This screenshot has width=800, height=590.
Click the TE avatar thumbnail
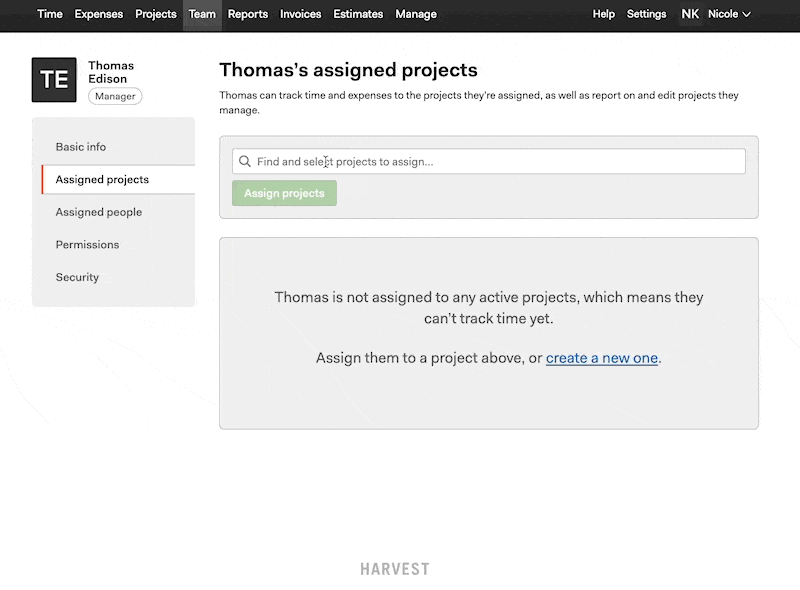[54, 80]
